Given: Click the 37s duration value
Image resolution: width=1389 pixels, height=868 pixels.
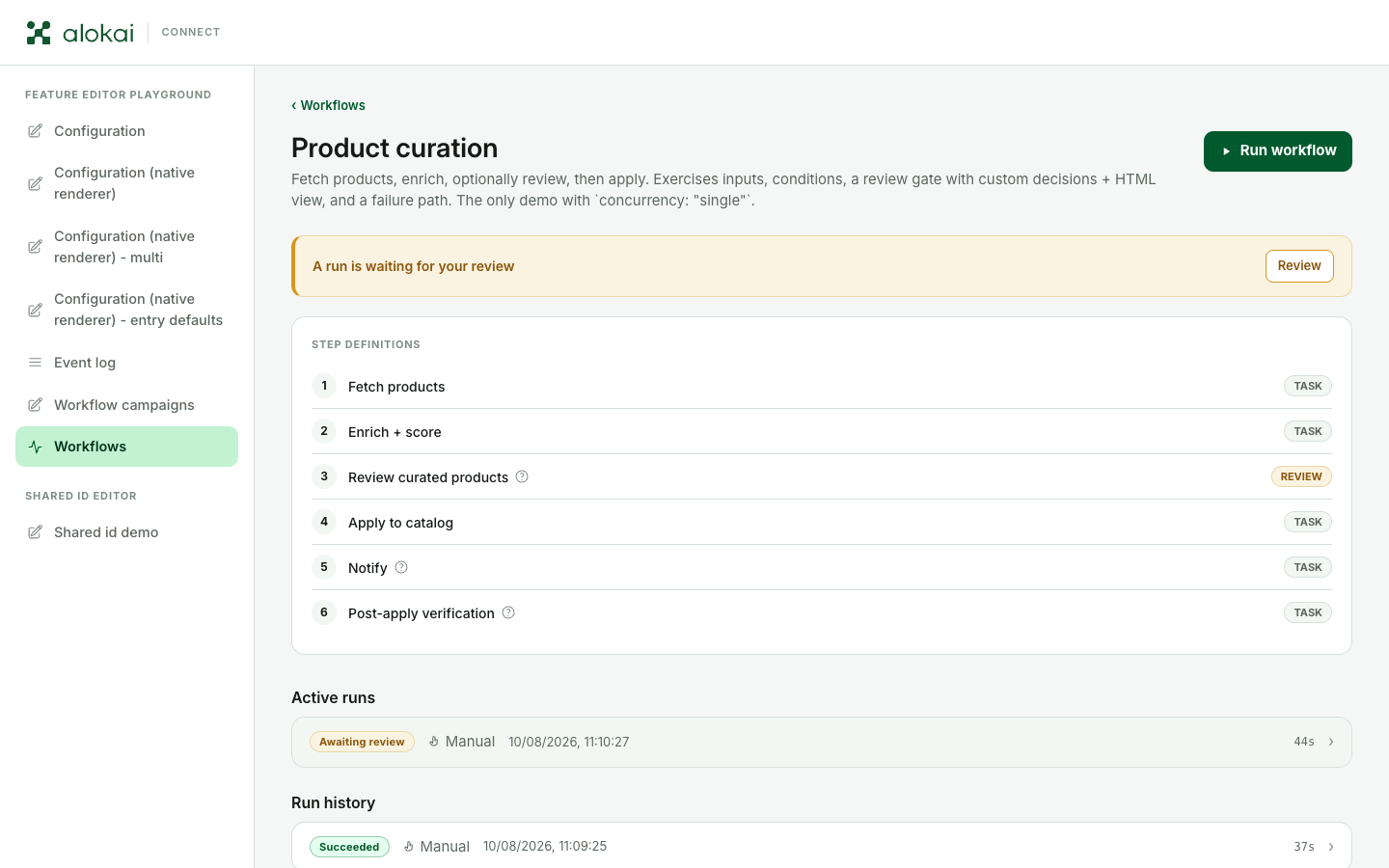Looking at the screenshot, I should [x=1304, y=847].
